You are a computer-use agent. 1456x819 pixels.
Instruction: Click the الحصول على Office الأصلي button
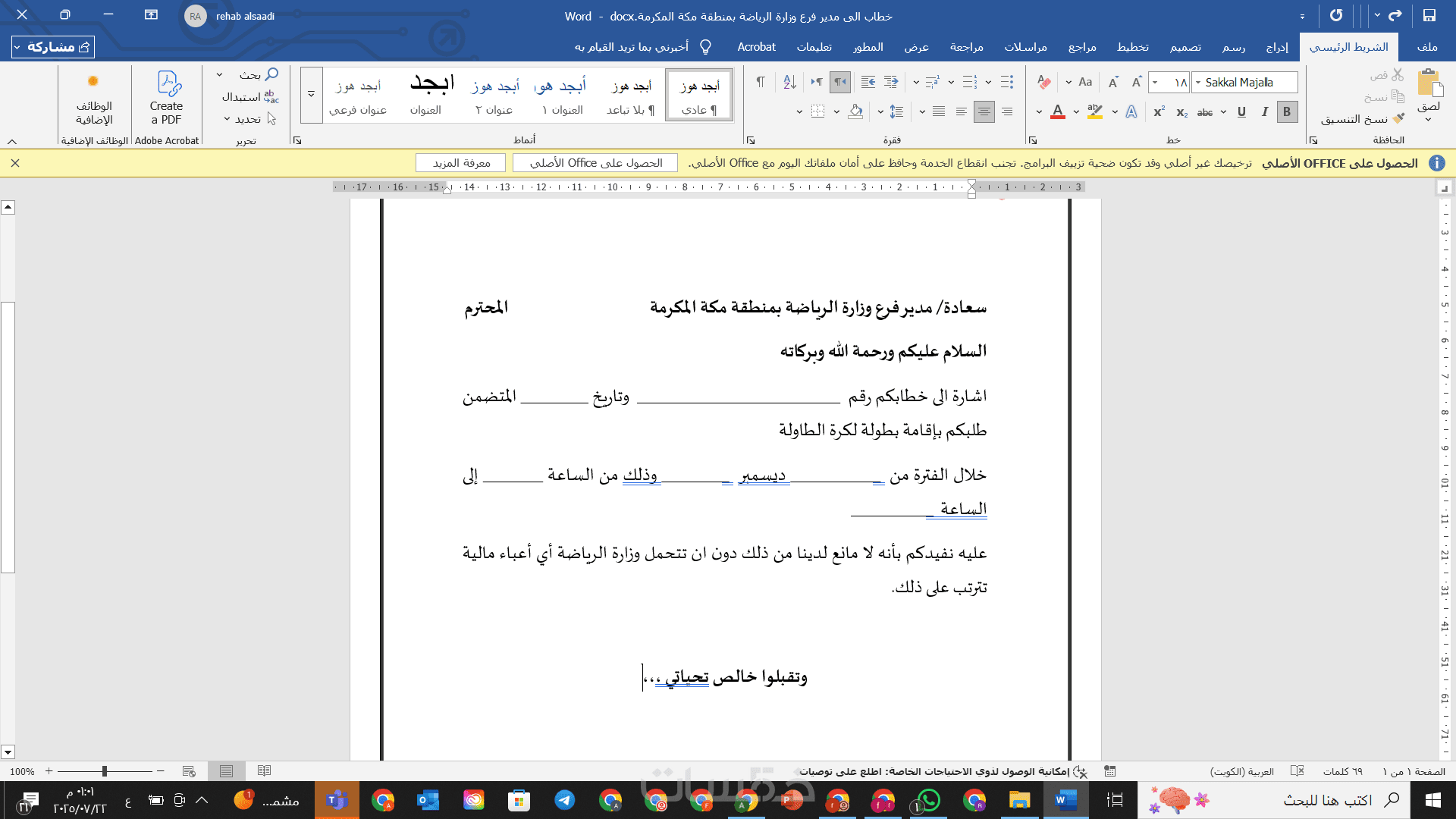pos(595,163)
